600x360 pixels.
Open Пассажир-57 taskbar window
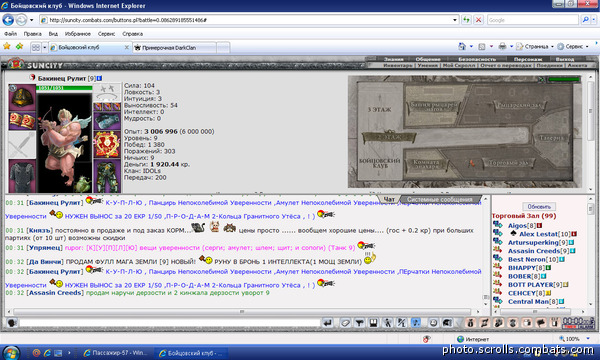pyautogui.click(x=115, y=353)
